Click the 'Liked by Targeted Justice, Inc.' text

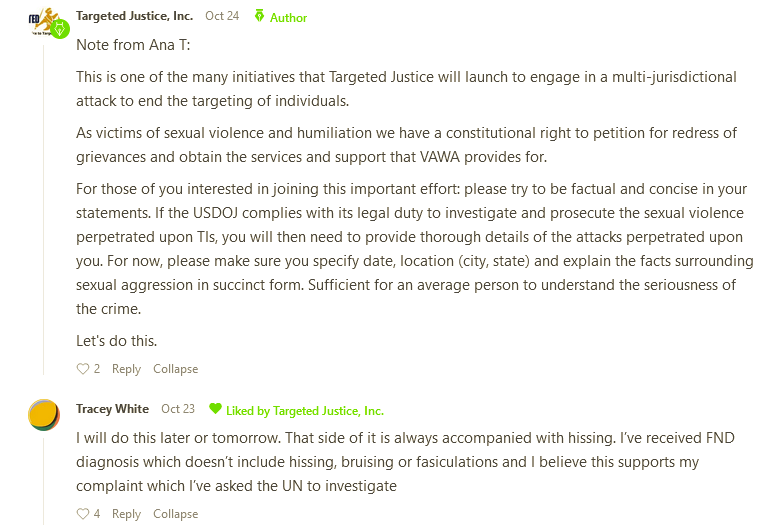click(x=305, y=410)
